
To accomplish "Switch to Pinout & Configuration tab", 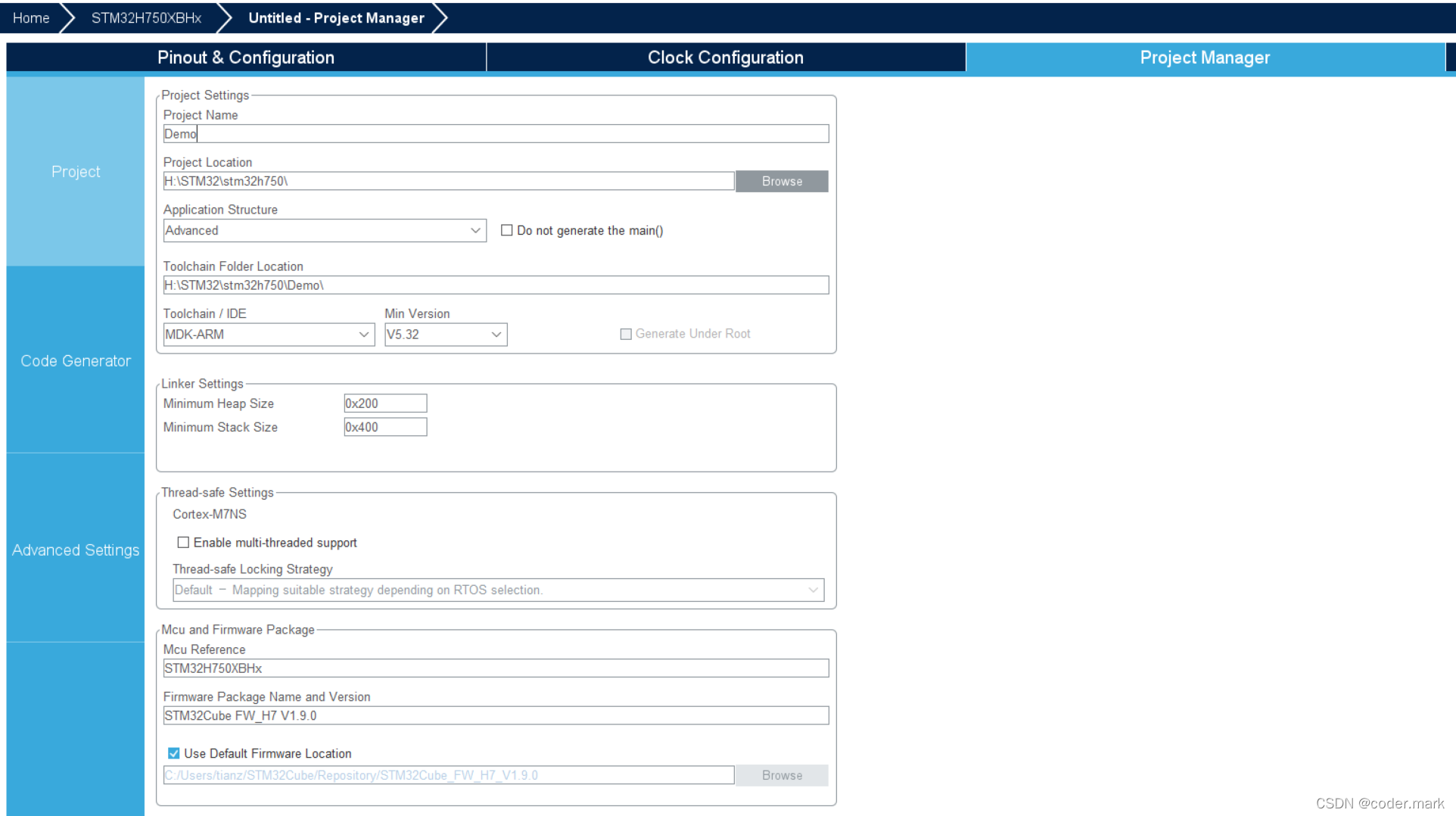I will (246, 58).
